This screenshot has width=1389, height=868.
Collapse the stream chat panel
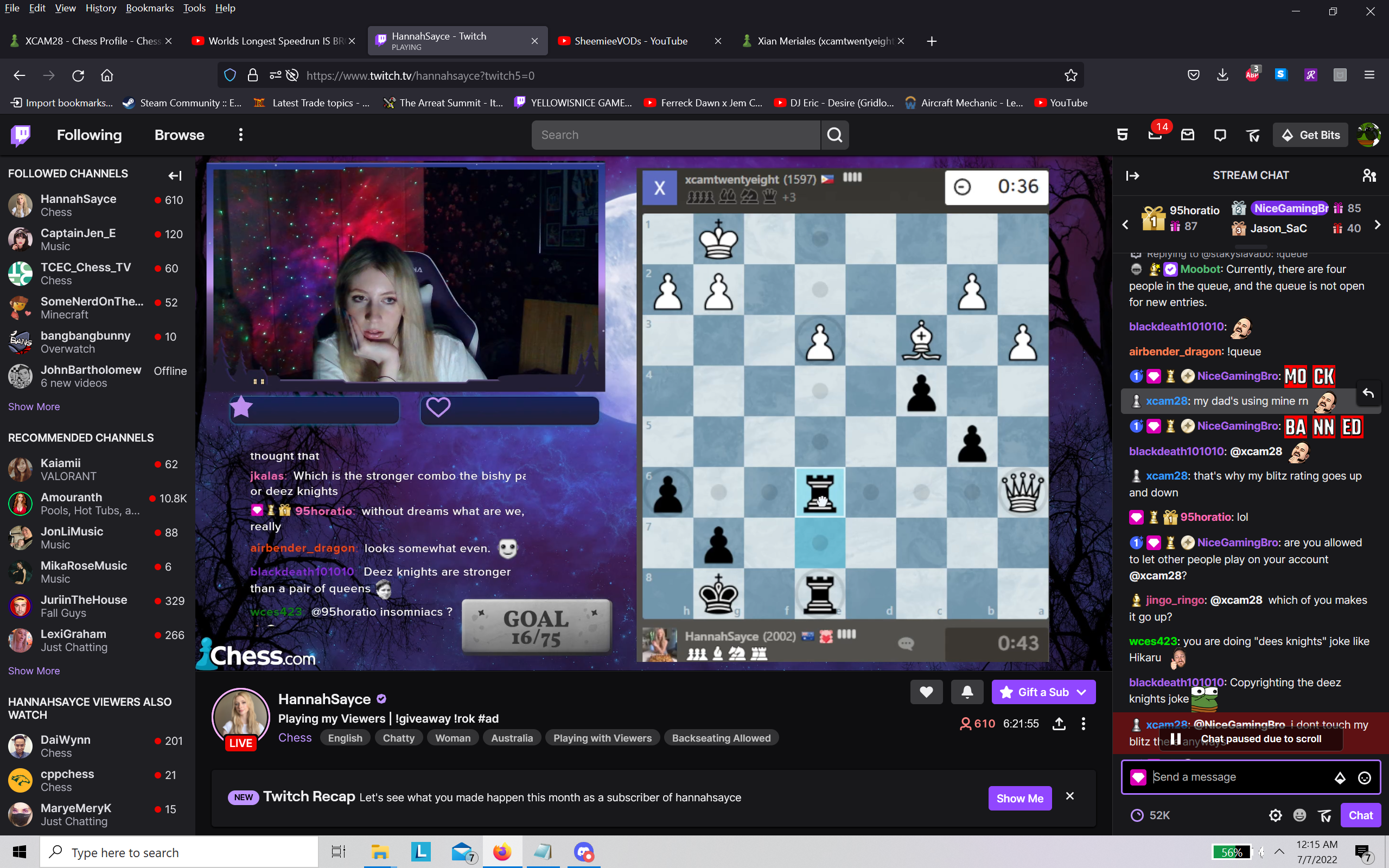click(1132, 176)
